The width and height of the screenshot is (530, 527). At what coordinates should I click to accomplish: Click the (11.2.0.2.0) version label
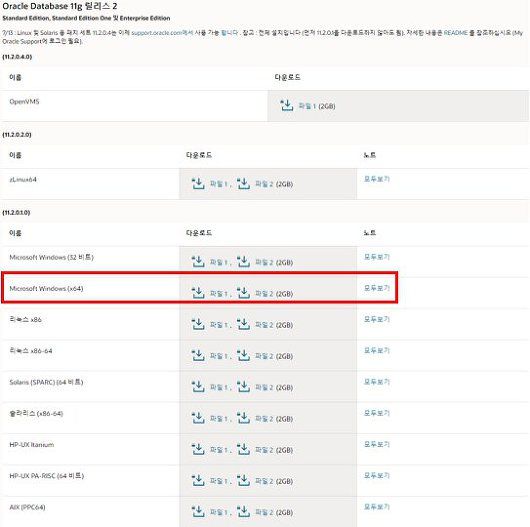pos(17,135)
